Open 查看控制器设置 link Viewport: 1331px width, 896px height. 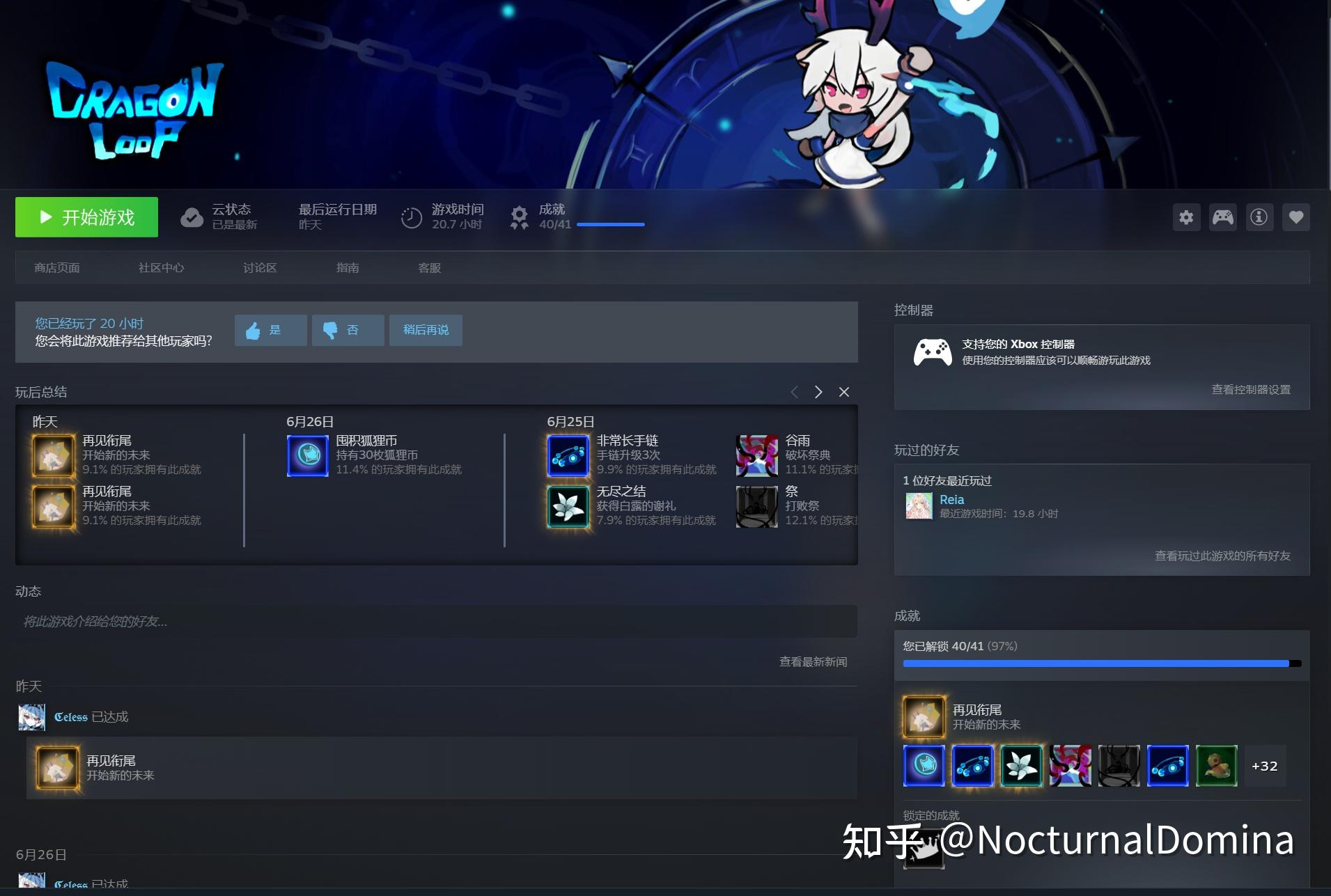pyautogui.click(x=1251, y=390)
